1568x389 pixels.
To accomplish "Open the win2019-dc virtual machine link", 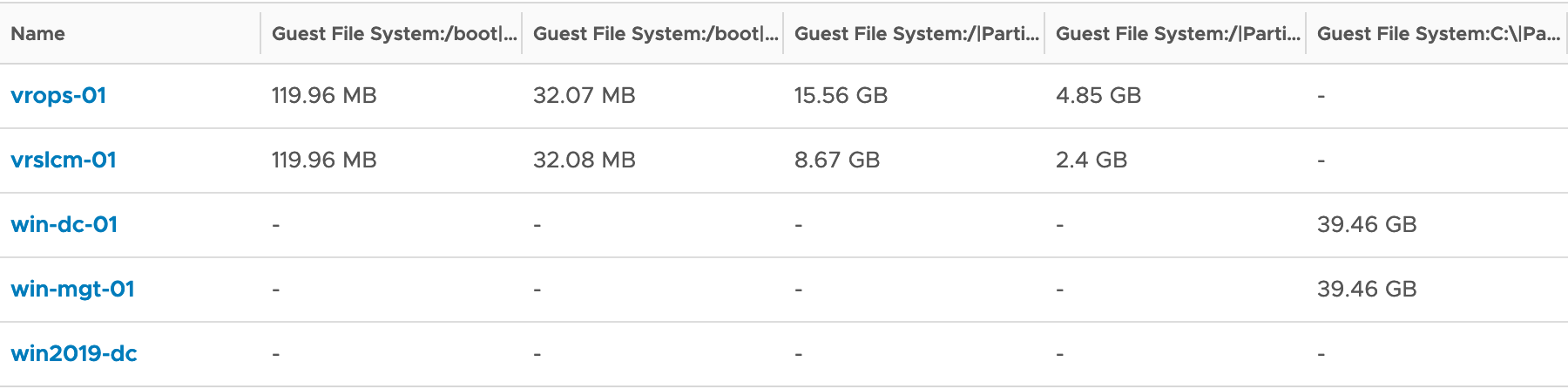I will [x=74, y=353].
